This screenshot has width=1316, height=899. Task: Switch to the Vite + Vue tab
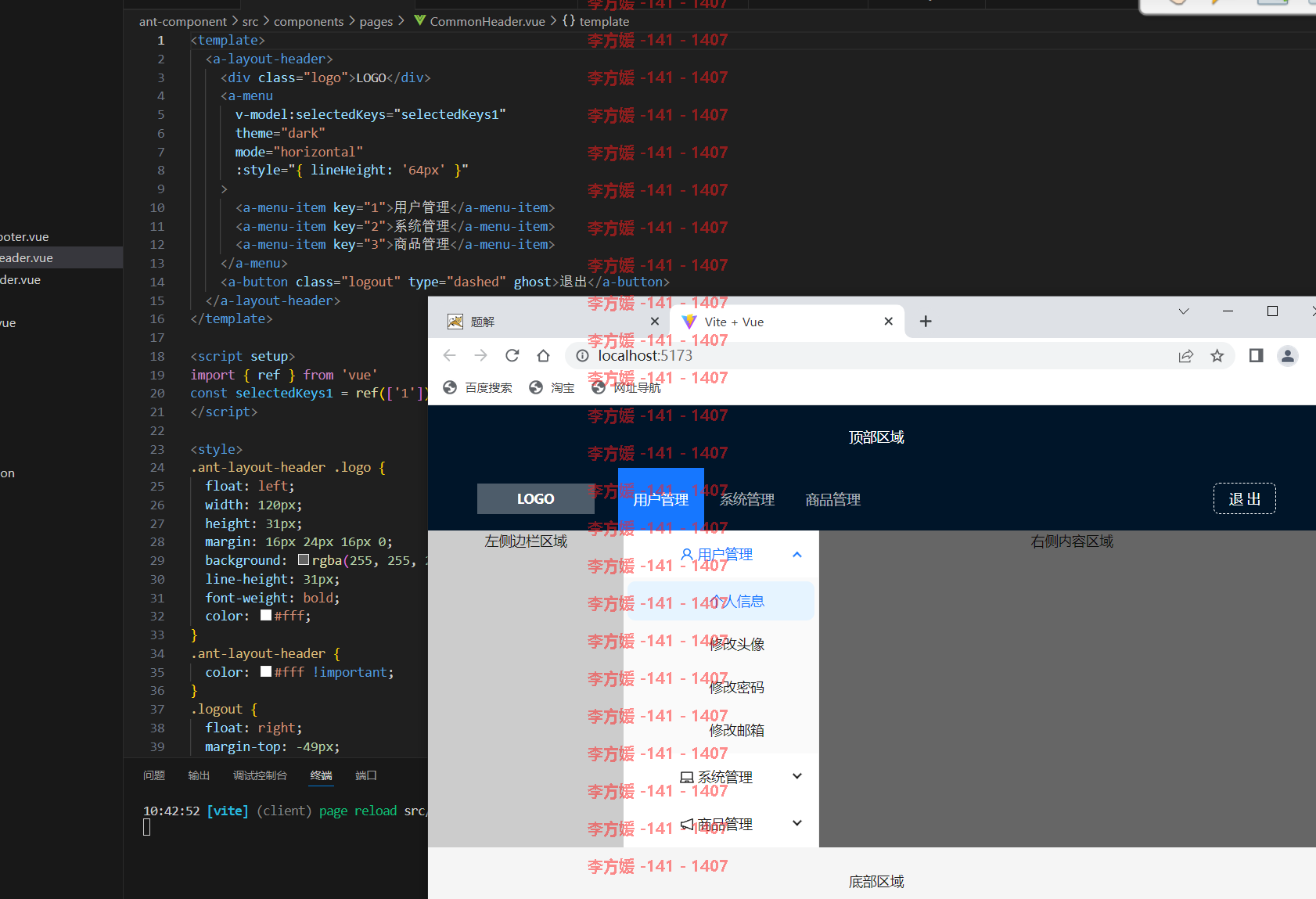[788, 322]
